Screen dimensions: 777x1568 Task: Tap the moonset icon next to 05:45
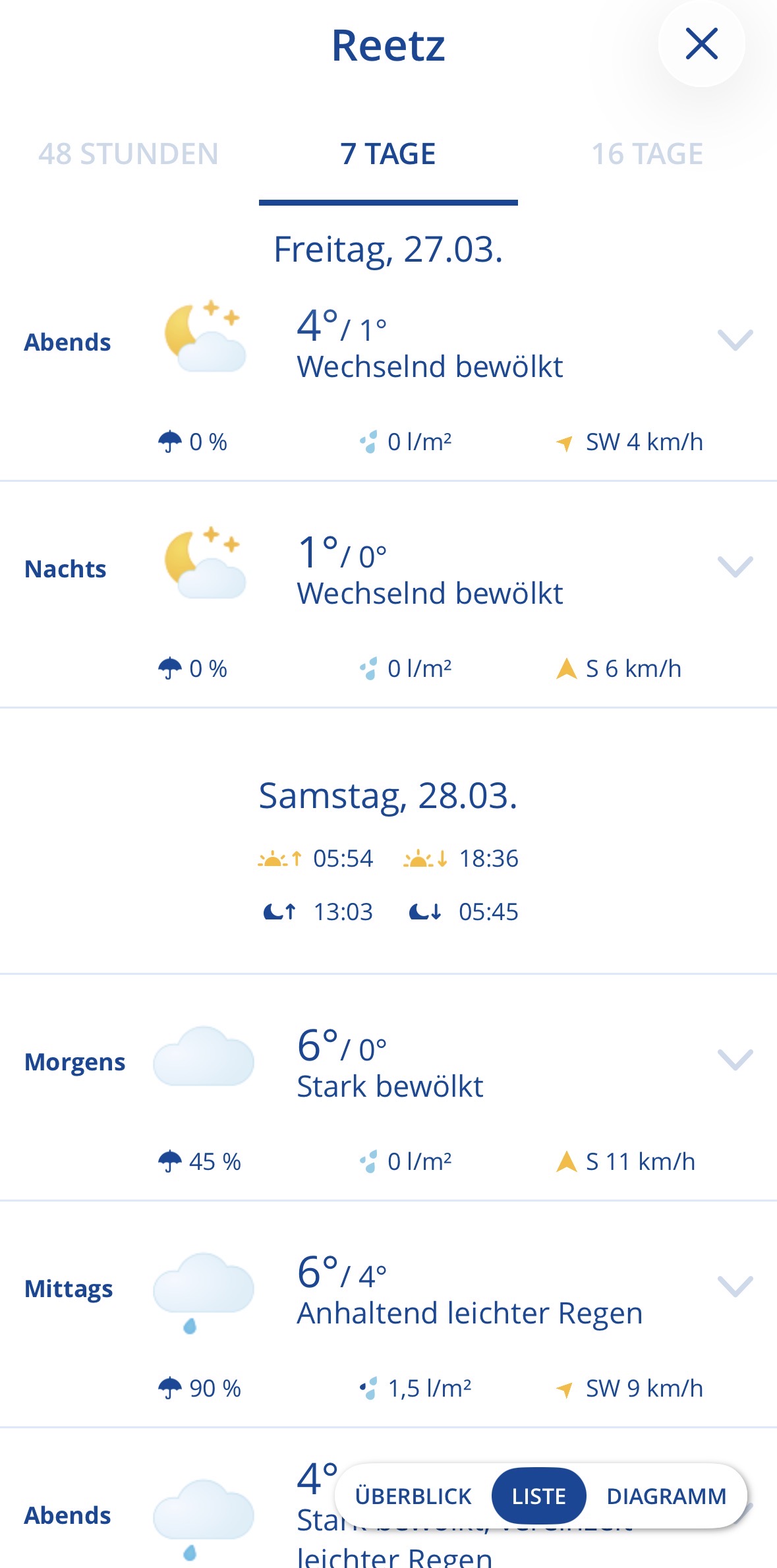tap(425, 912)
